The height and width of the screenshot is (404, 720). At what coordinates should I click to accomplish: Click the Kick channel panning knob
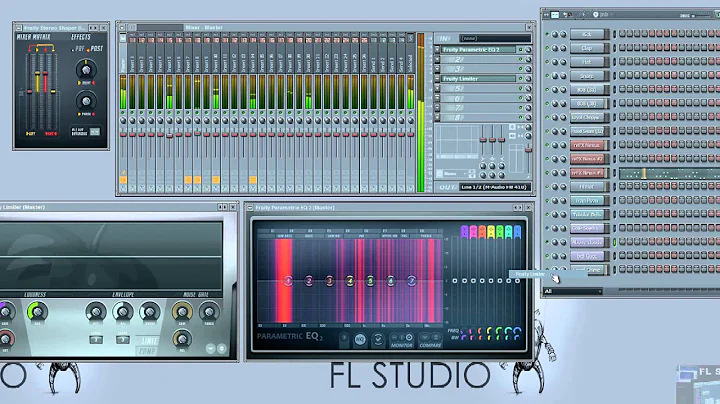pyautogui.click(x=555, y=34)
